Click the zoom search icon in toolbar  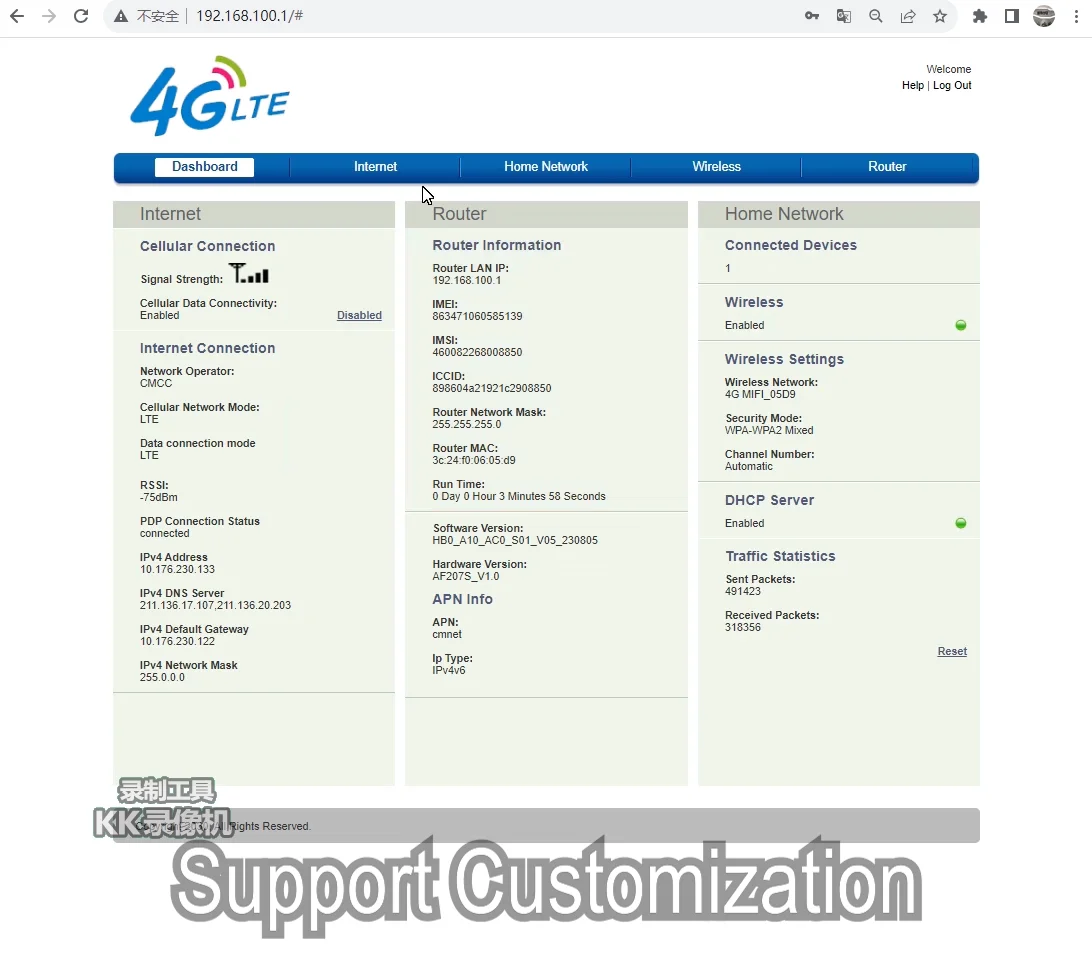pyautogui.click(x=876, y=16)
